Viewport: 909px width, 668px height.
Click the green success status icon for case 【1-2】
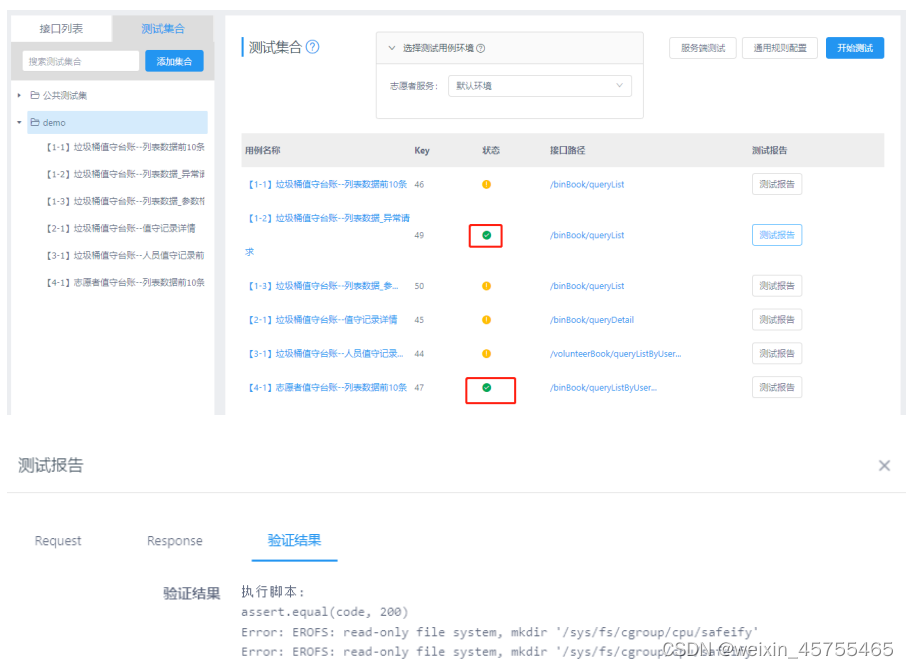click(x=485, y=235)
